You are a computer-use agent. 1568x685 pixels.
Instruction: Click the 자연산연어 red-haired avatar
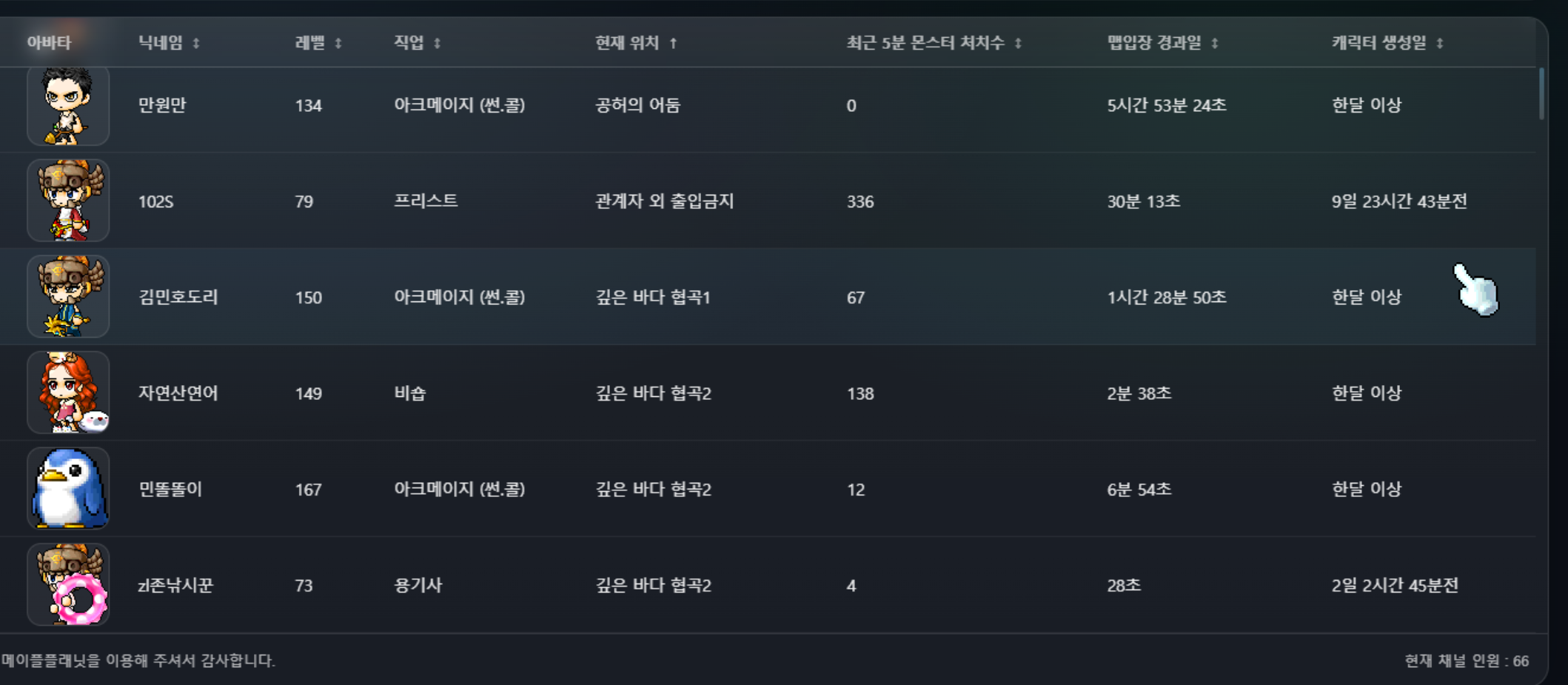coord(68,392)
